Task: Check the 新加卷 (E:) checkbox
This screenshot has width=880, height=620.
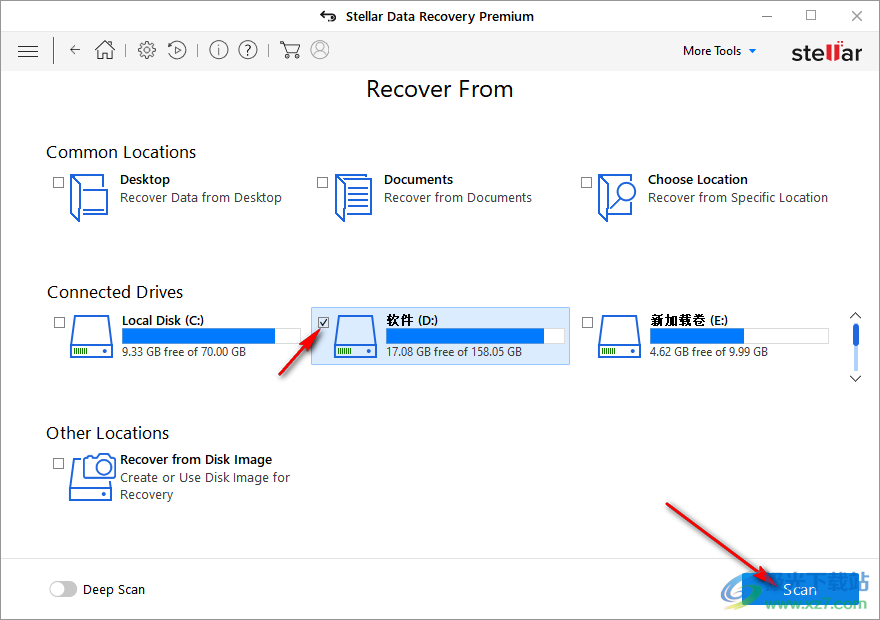Action: click(x=588, y=323)
